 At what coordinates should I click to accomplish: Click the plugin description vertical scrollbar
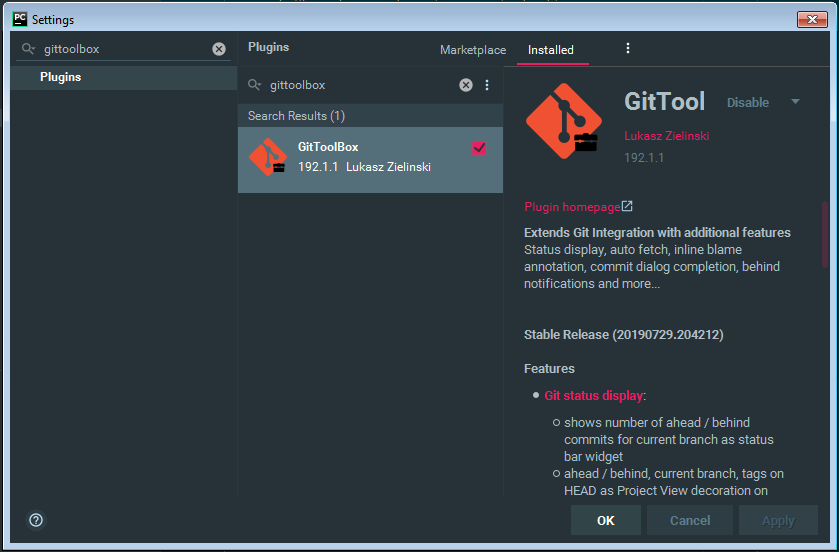(x=825, y=234)
